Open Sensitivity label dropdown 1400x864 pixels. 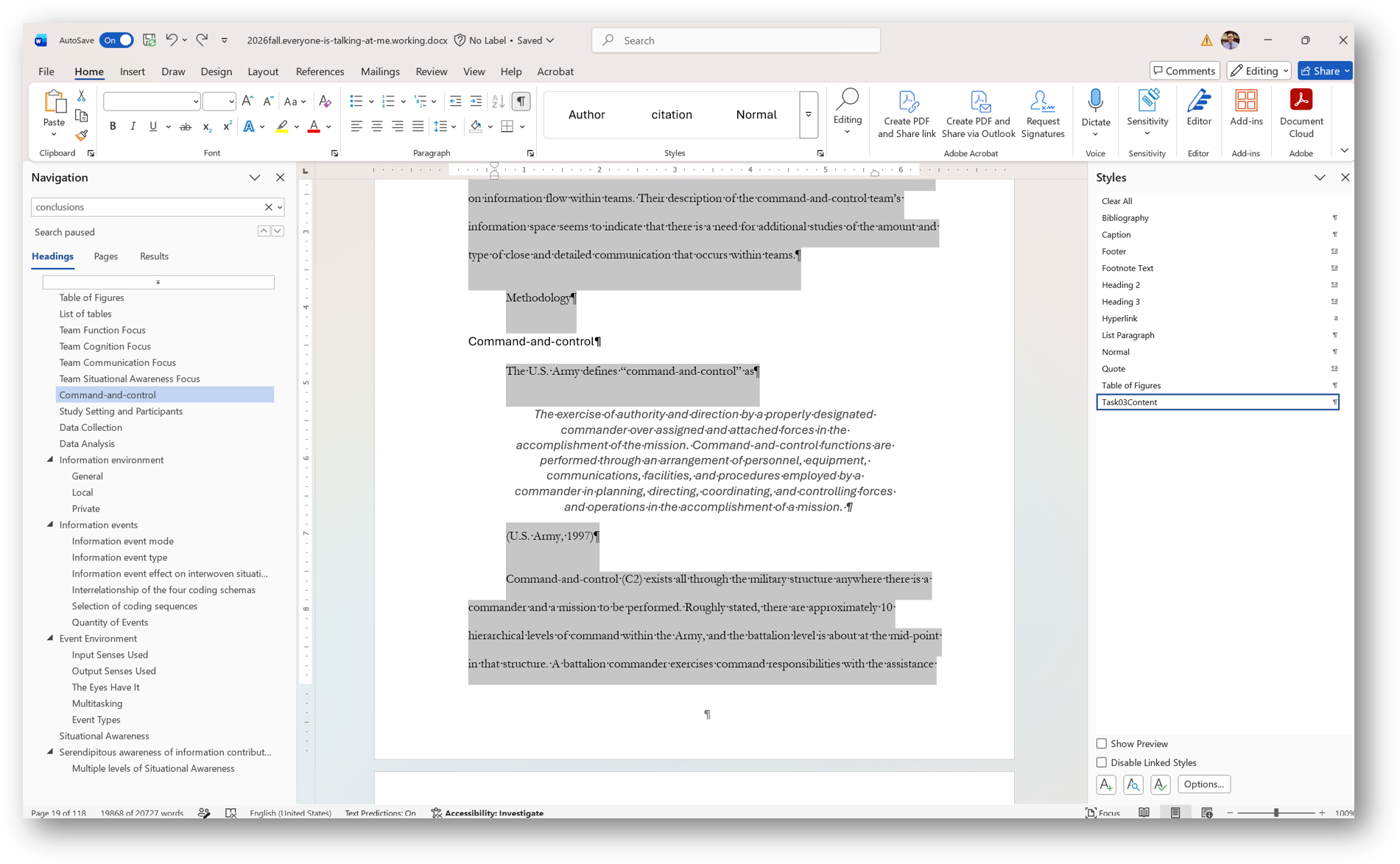tap(1147, 114)
